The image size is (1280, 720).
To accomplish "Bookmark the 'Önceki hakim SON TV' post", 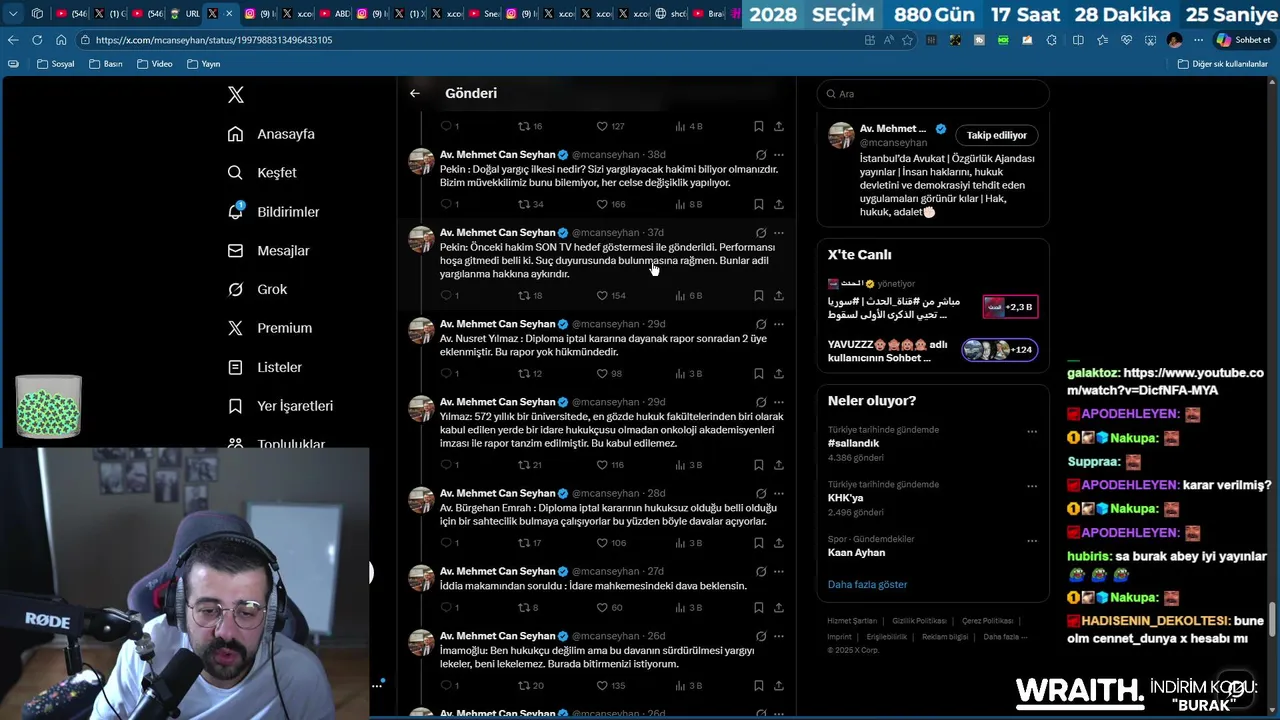I will 759,296.
